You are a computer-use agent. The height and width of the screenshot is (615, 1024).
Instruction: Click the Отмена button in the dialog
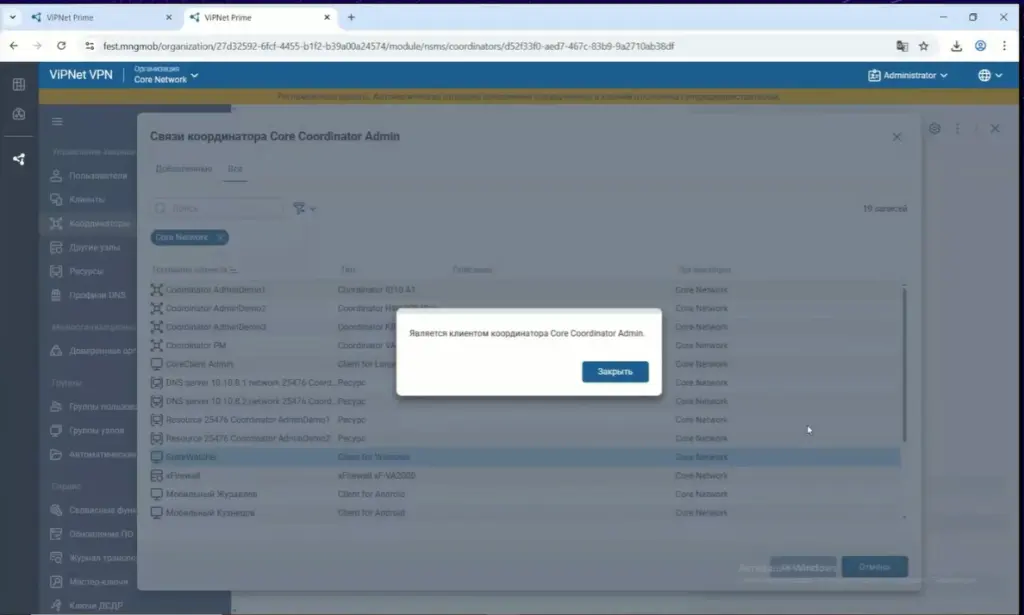click(874, 567)
